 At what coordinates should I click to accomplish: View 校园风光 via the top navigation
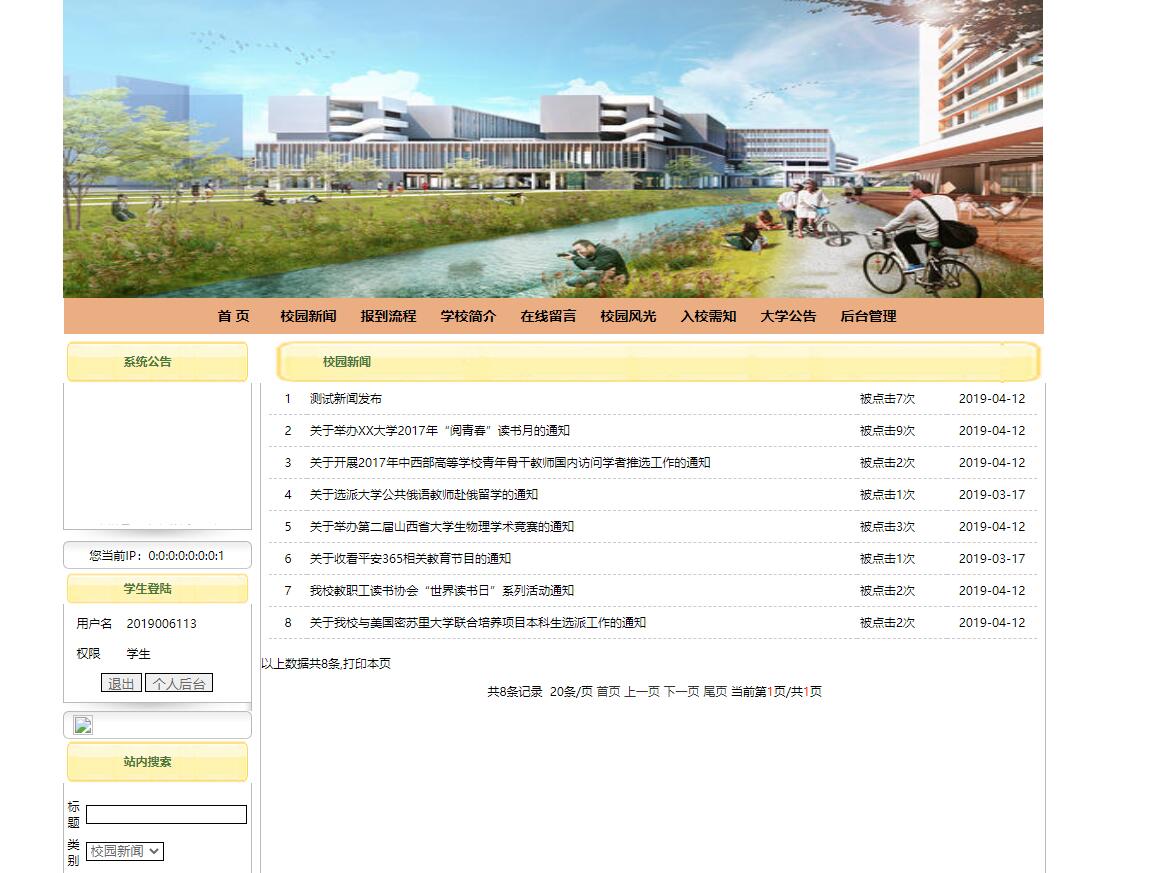point(628,316)
